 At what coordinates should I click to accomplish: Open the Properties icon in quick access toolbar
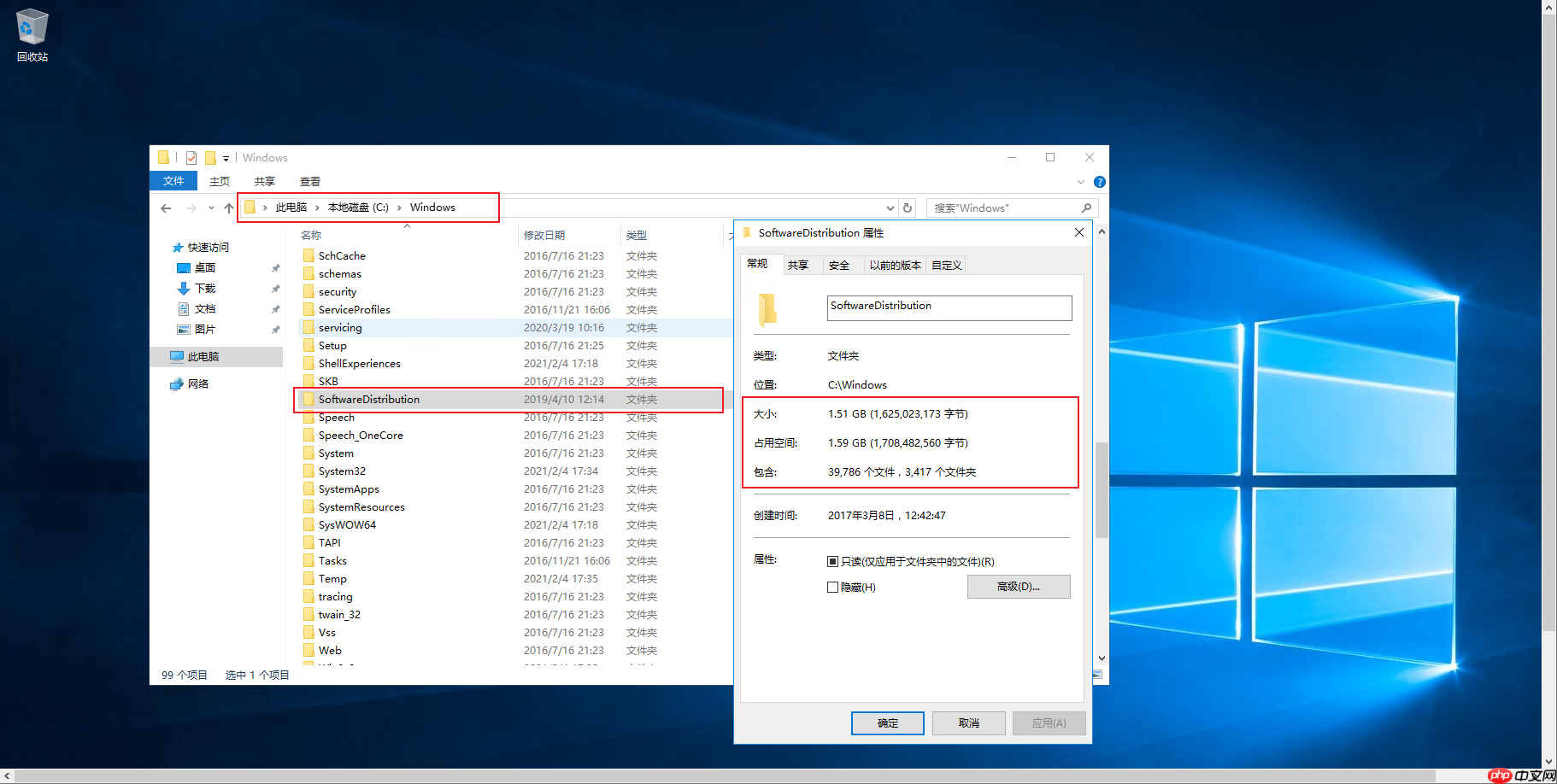coord(191,158)
